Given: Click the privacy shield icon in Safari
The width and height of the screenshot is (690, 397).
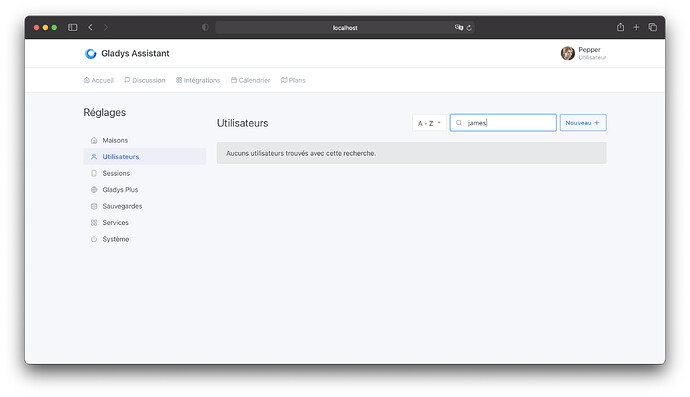Looking at the screenshot, I should (205, 27).
